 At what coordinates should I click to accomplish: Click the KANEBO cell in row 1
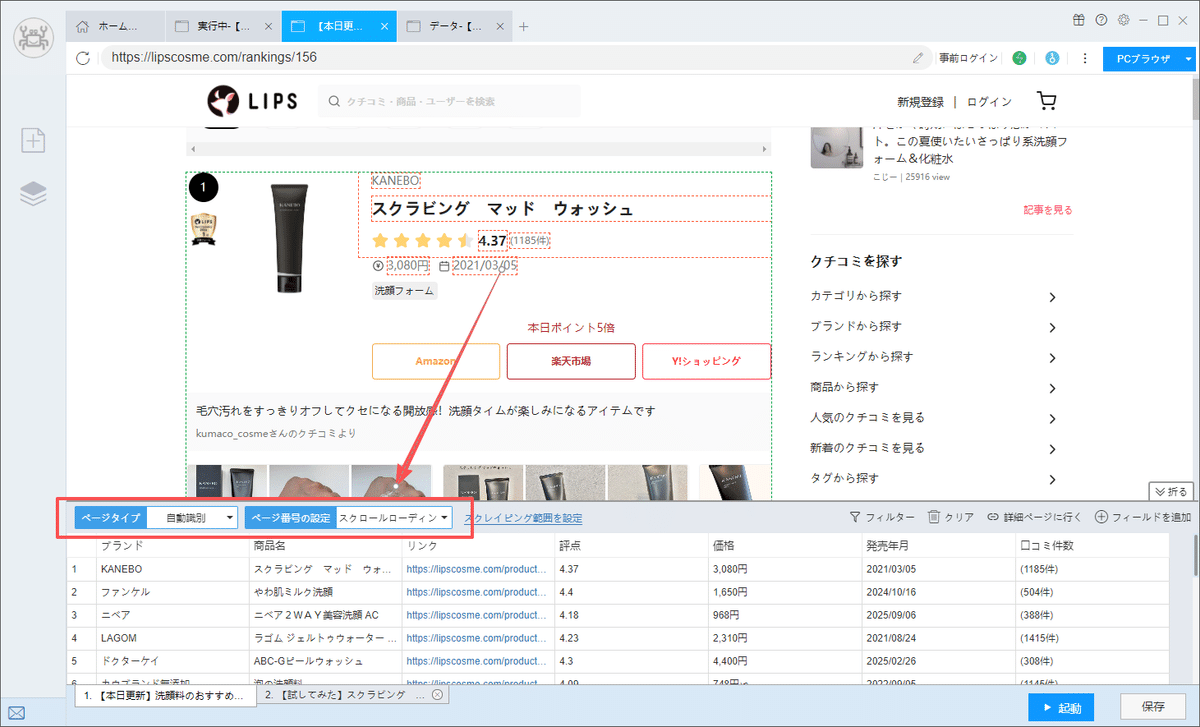(172, 569)
